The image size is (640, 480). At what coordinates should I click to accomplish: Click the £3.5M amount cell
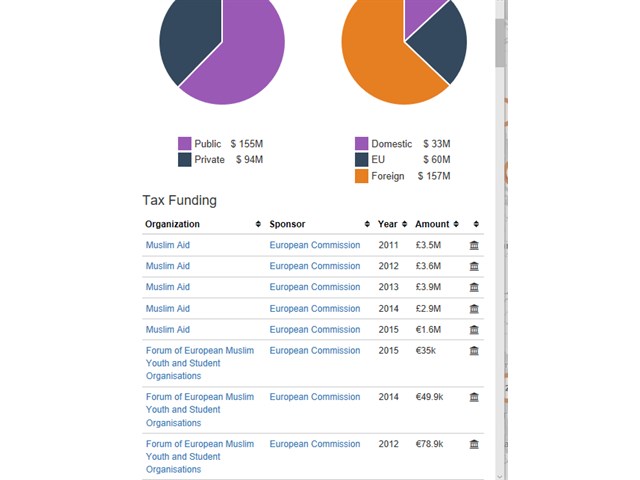click(x=428, y=245)
